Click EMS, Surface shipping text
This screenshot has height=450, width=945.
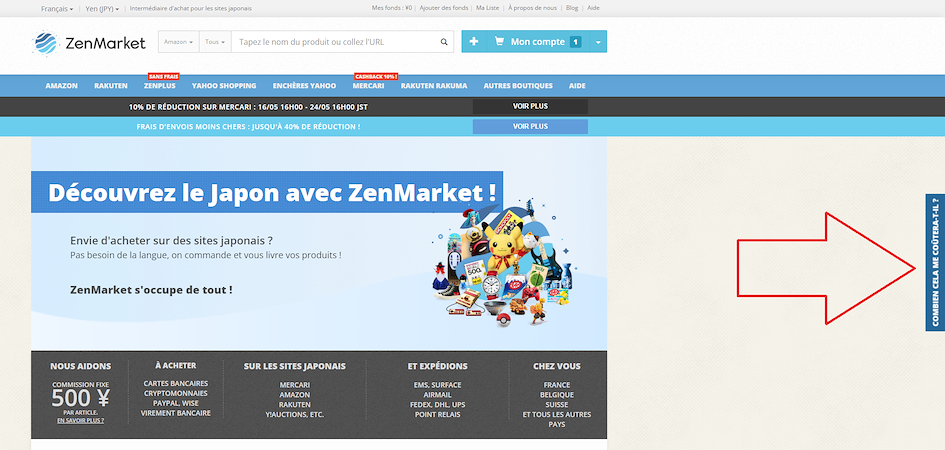(x=438, y=385)
